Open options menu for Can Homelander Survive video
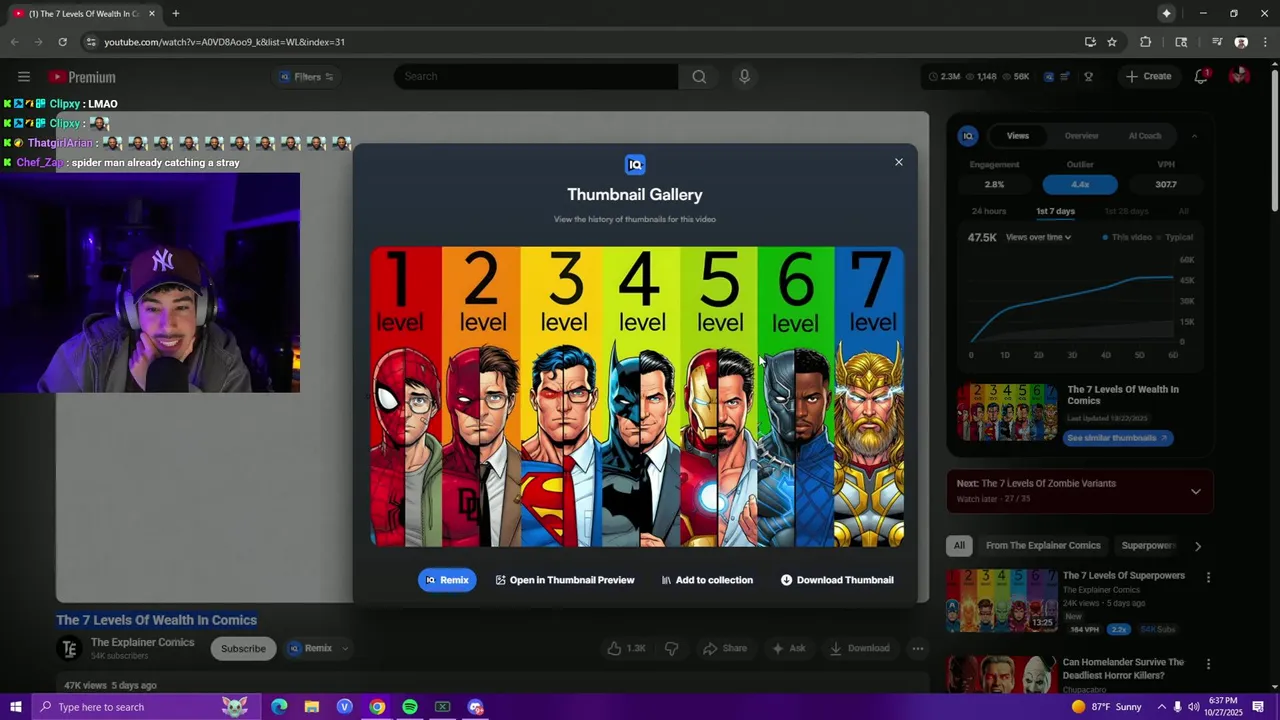This screenshot has height=720, width=1280. pos(1208,664)
